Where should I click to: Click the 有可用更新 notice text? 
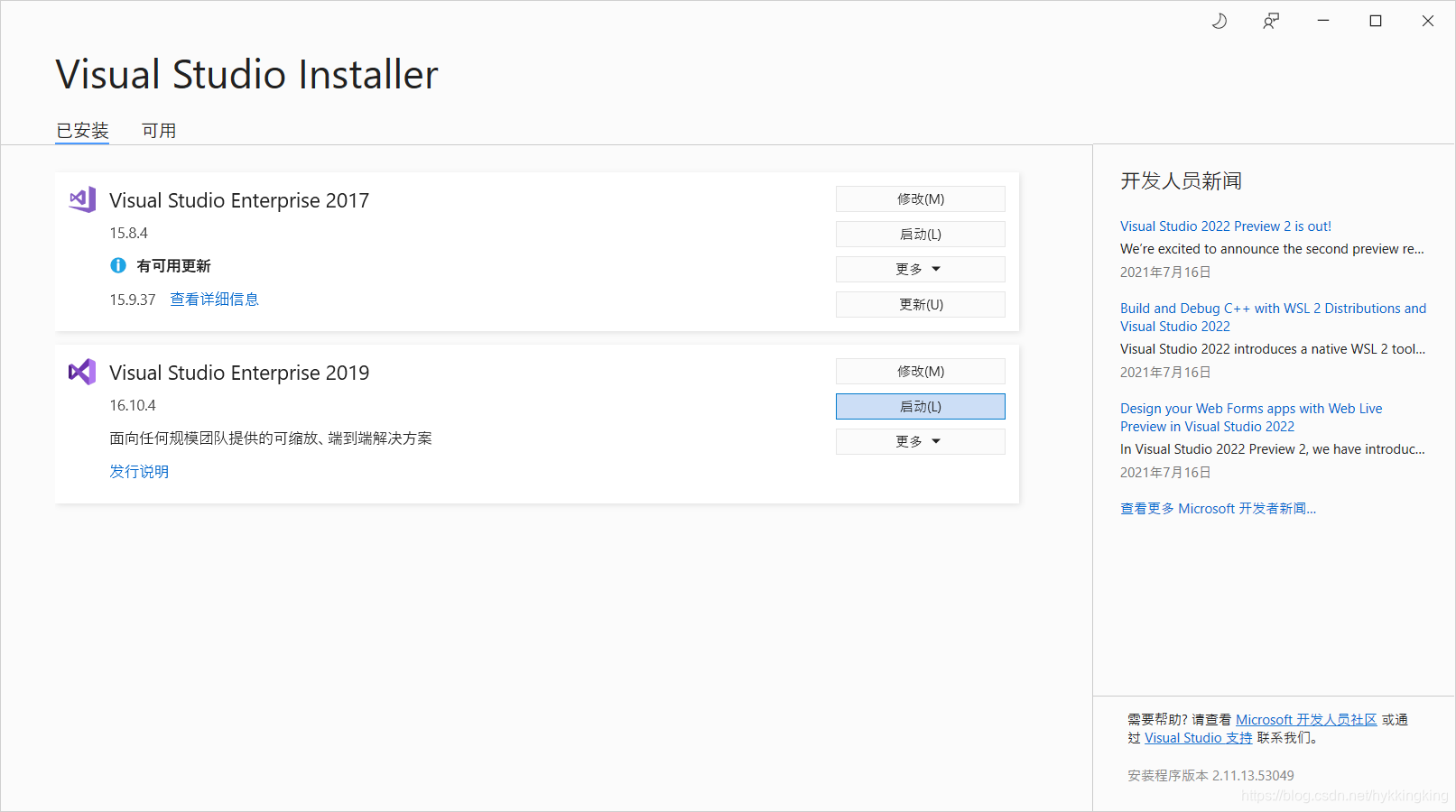(x=173, y=266)
